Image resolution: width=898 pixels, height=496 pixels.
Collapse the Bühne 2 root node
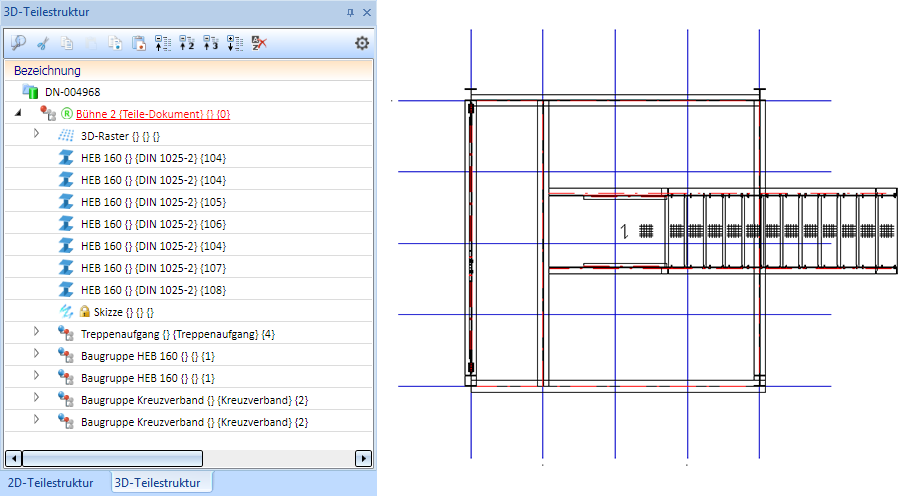point(18,113)
